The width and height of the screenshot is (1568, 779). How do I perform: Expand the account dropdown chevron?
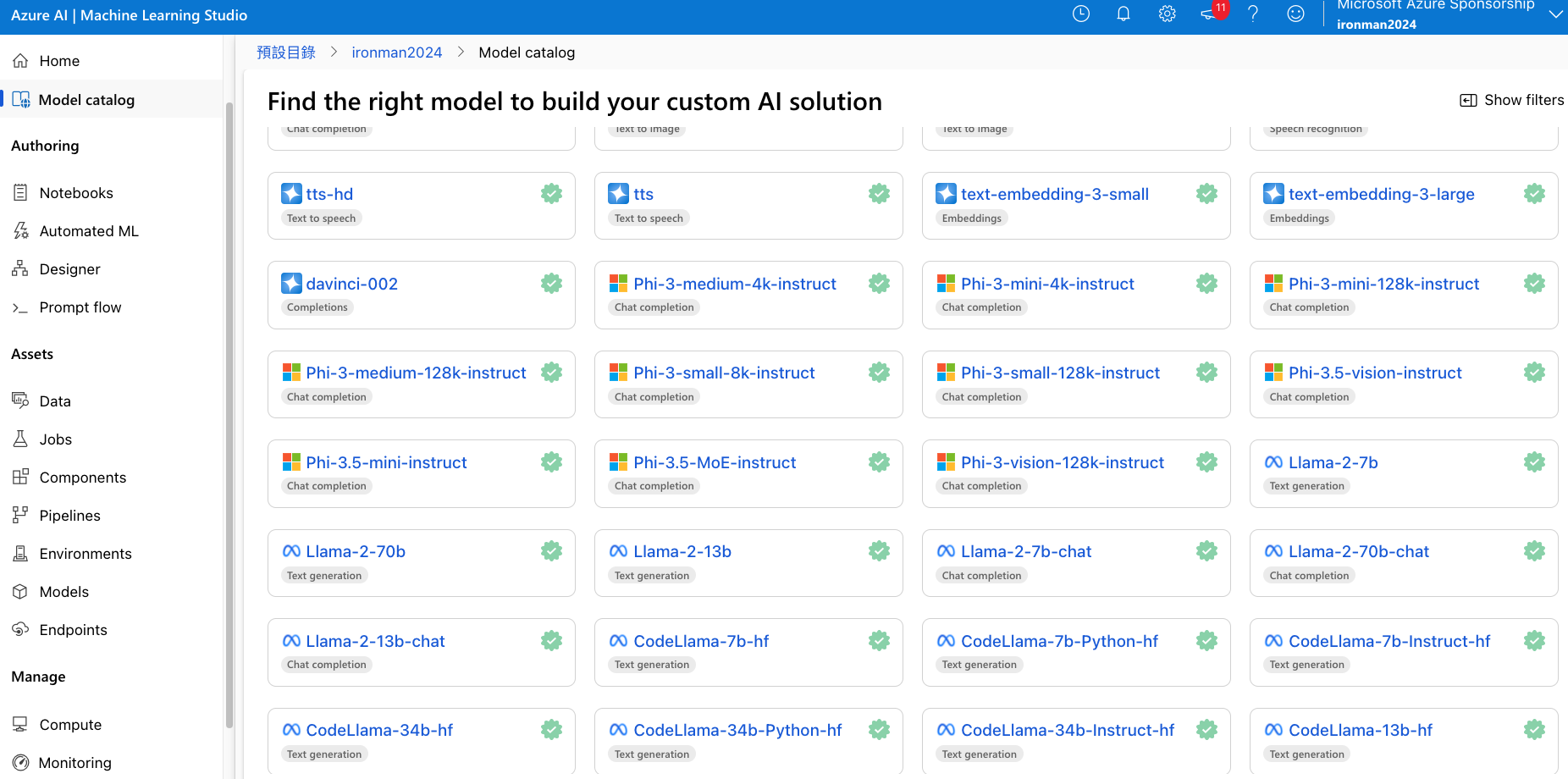coord(1555,14)
